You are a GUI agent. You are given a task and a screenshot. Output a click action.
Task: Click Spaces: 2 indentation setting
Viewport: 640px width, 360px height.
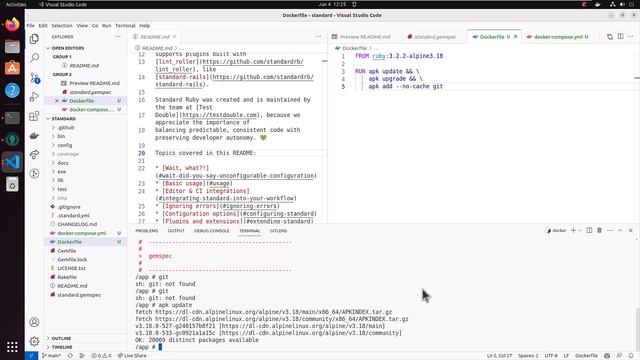pyautogui.click(x=528, y=356)
